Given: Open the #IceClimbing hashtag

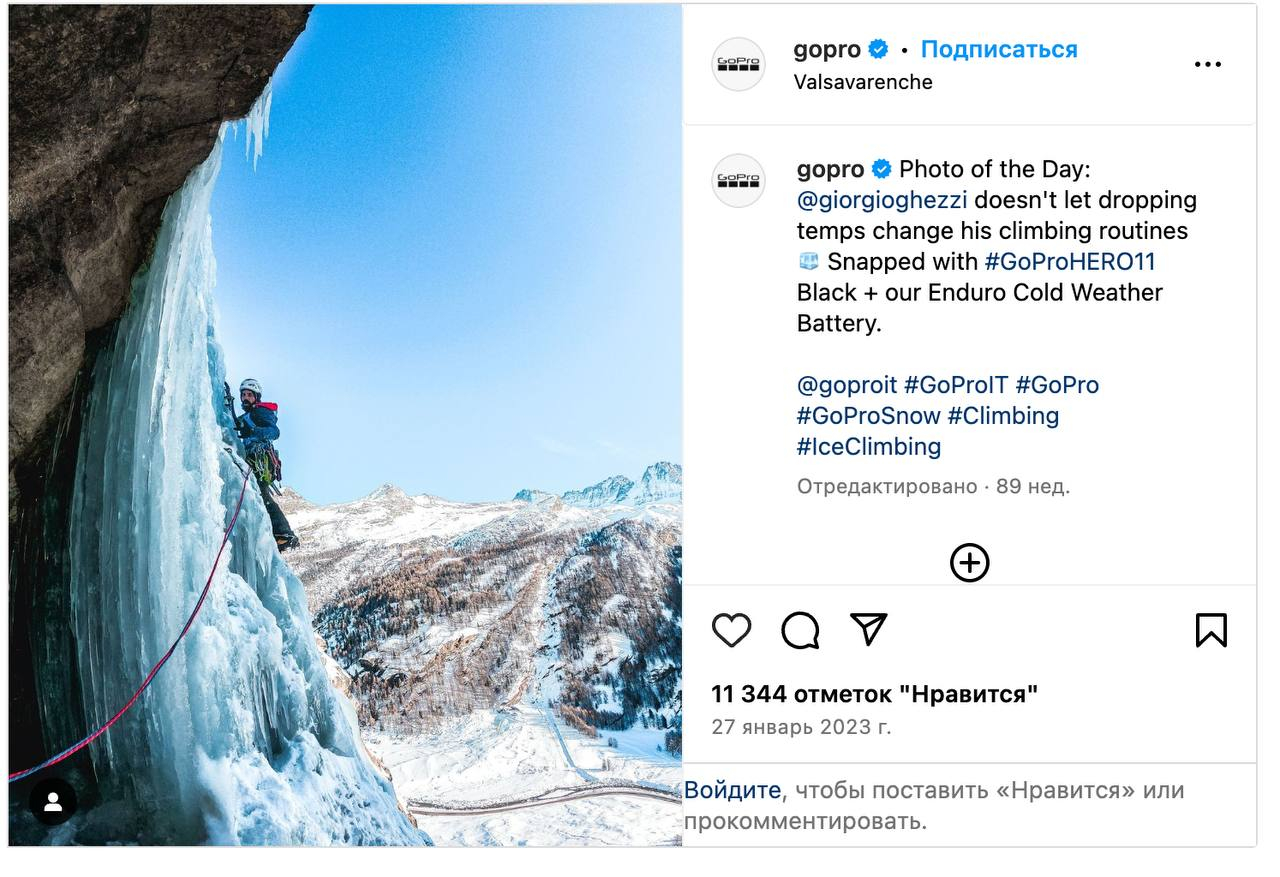Looking at the screenshot, I should click(868, 447).
